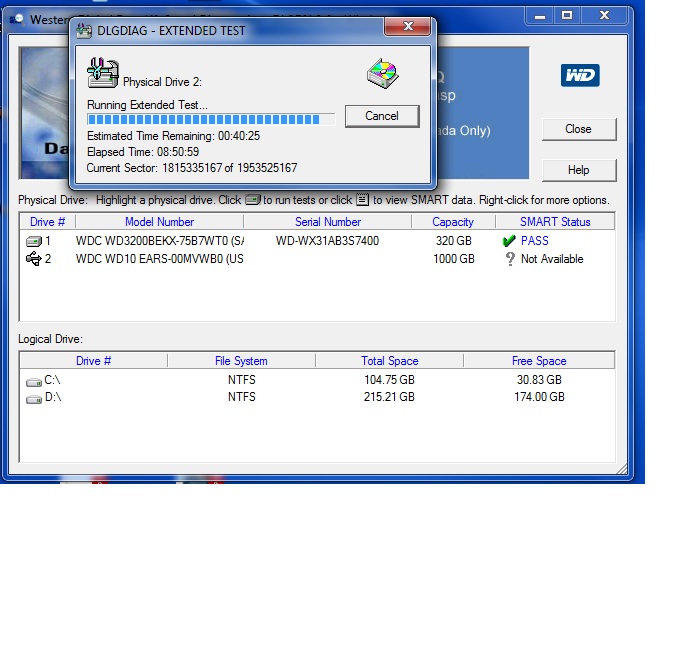Viewport: 681px width, 668px height.
Task: Click serial number WD-WX31AB3S7400
Action: point(327,241)
